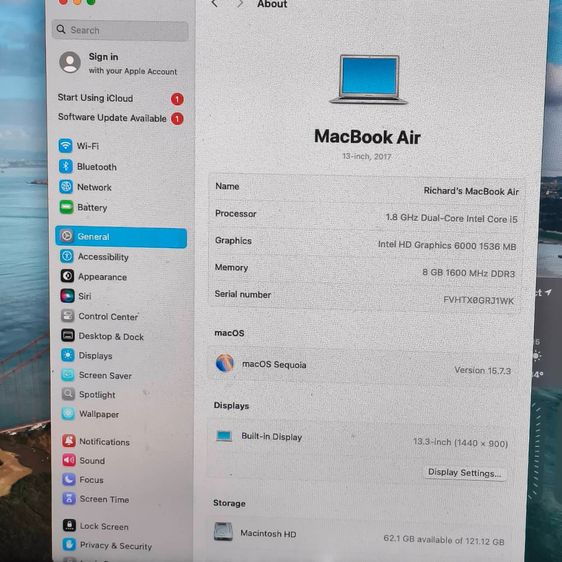562x562 pixels.
Task: Click the serial number FVHTX0GRJ1WK
Action: pyautogui.click(x=478, y=300)
